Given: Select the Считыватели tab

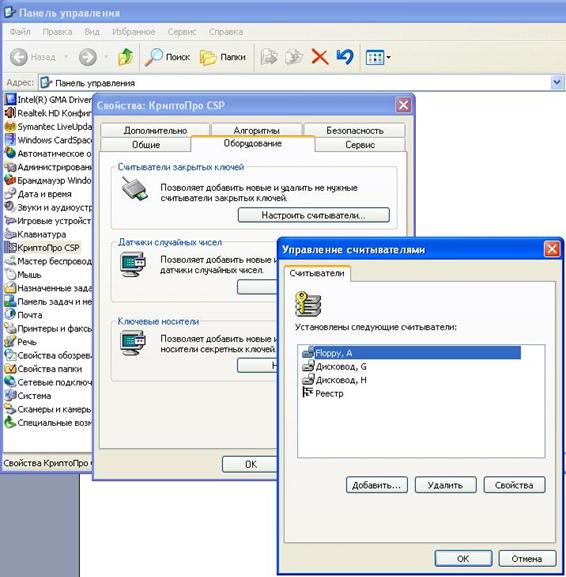Looking at the screenshot, I should 317,273.
